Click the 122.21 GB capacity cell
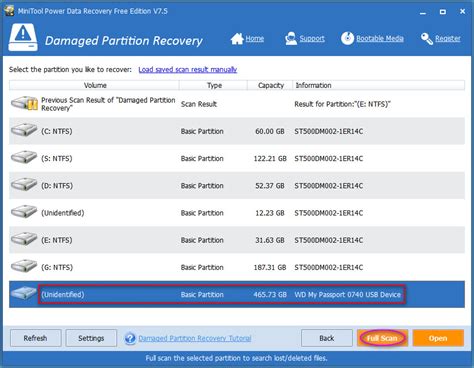 click(x=270, y=159)
